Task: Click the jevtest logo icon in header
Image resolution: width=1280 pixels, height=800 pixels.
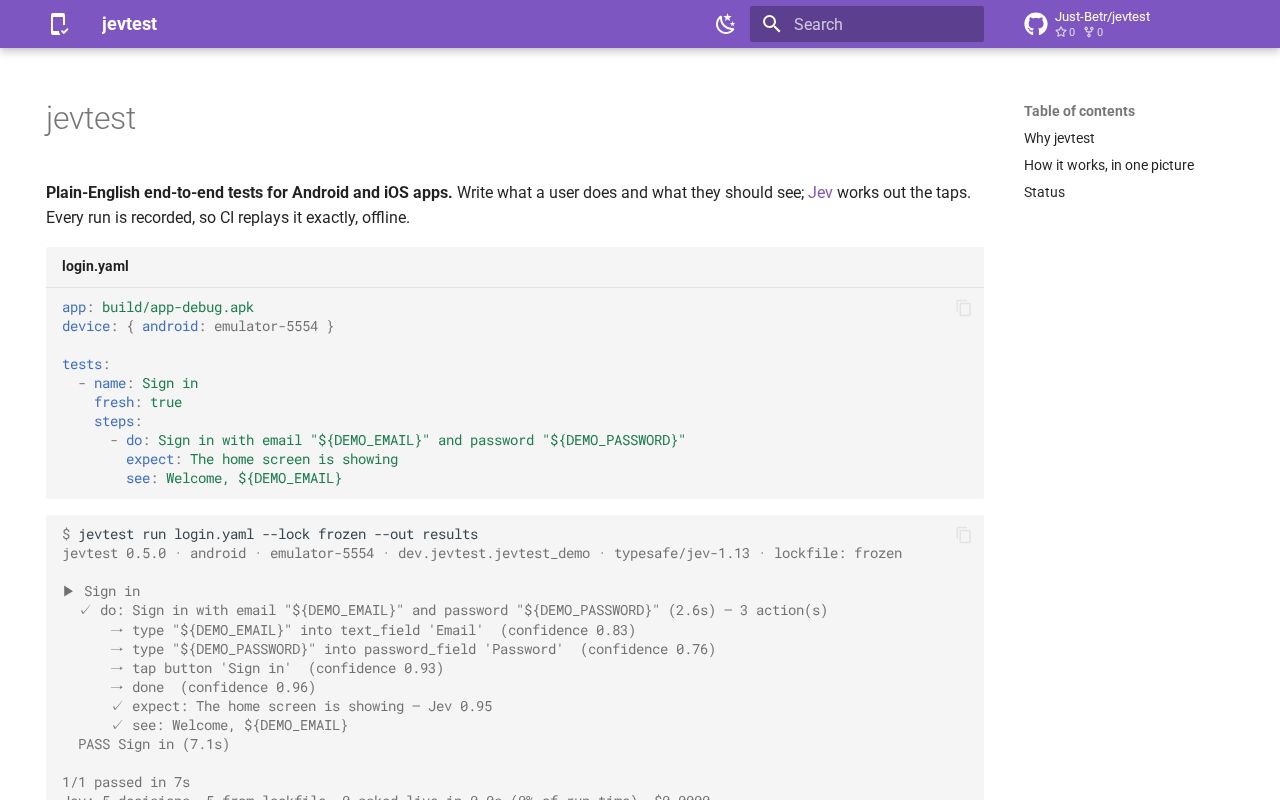Action: click(x=59, y=24)
